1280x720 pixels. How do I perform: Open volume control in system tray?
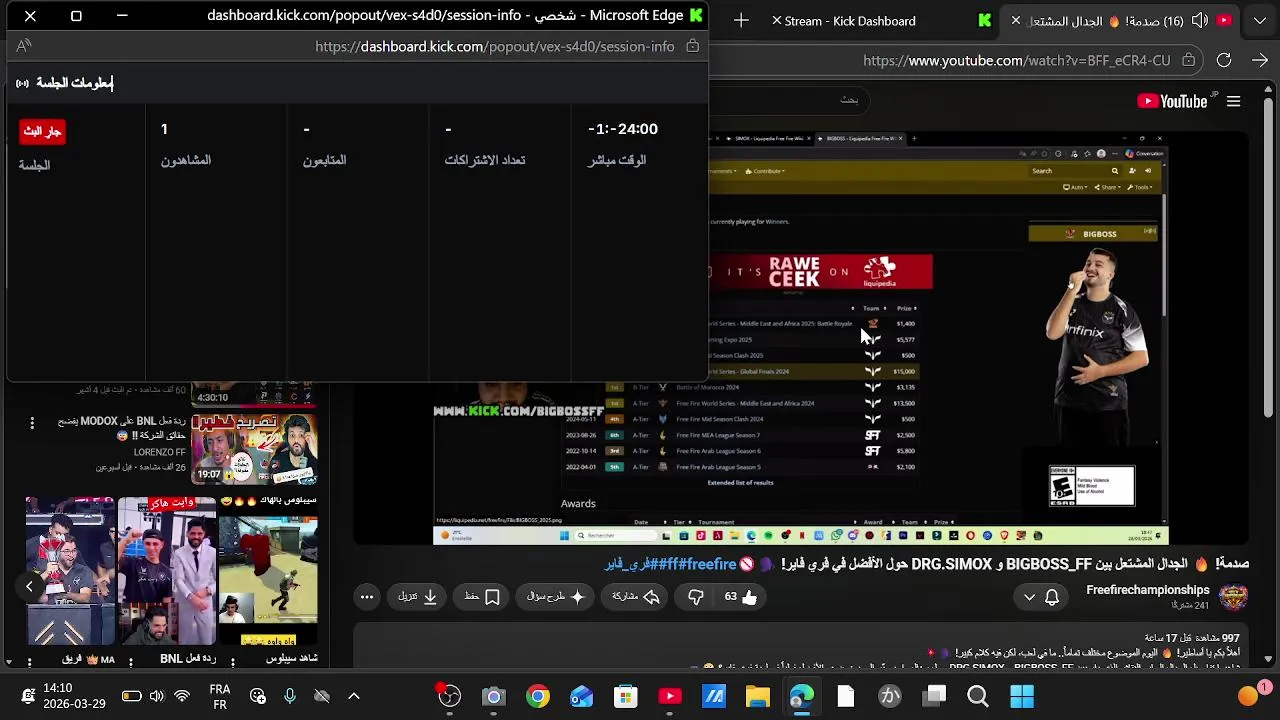point(157,696)
